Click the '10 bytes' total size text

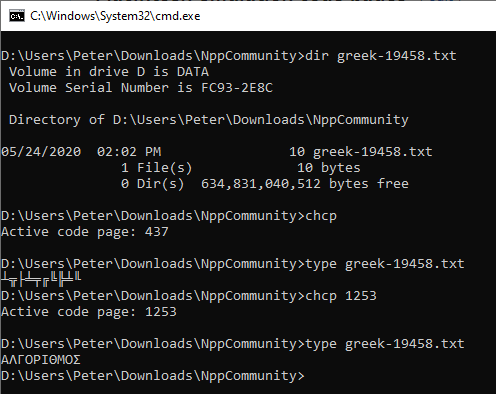(329, 168)
